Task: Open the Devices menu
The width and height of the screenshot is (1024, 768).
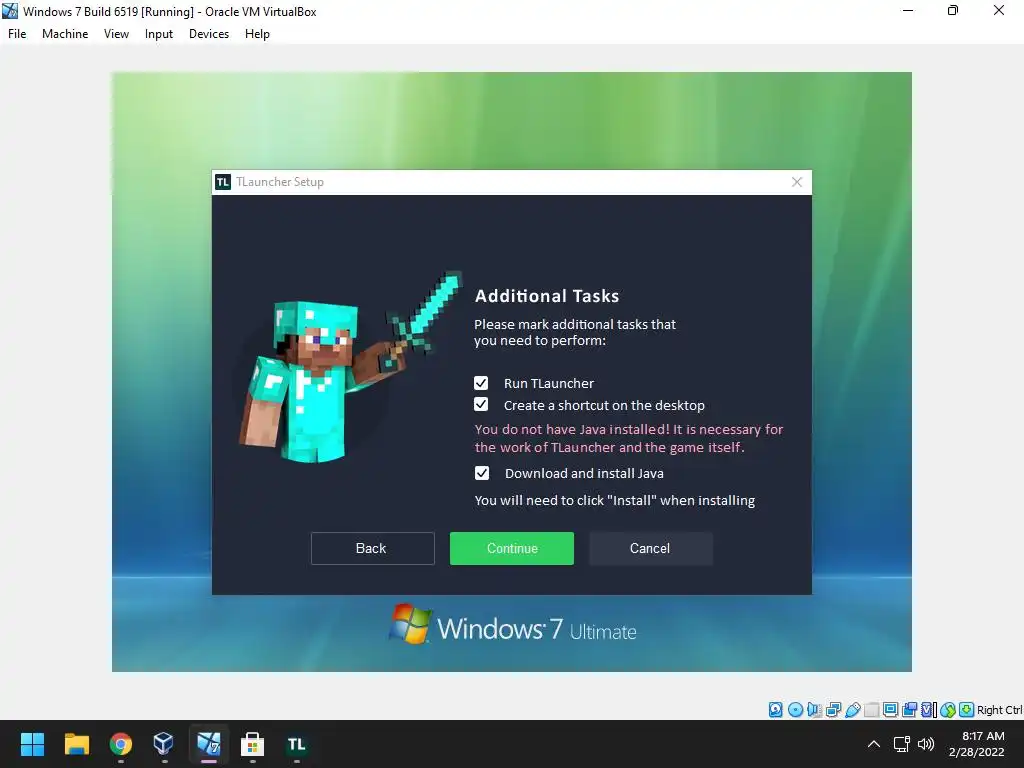Action: (x=209, y=34)
